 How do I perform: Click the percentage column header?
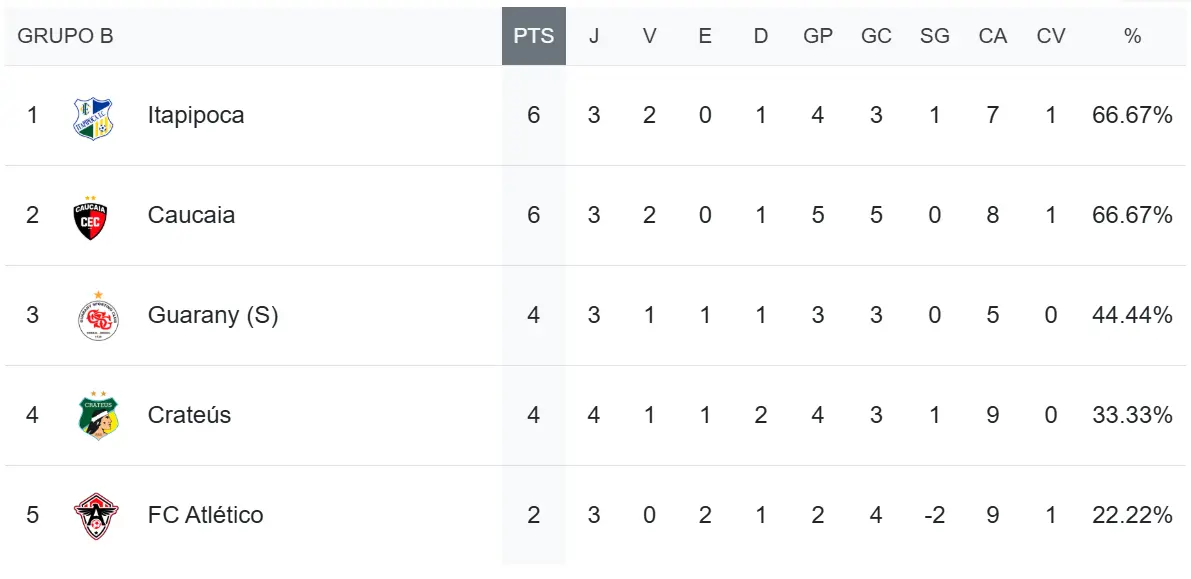1132,36
